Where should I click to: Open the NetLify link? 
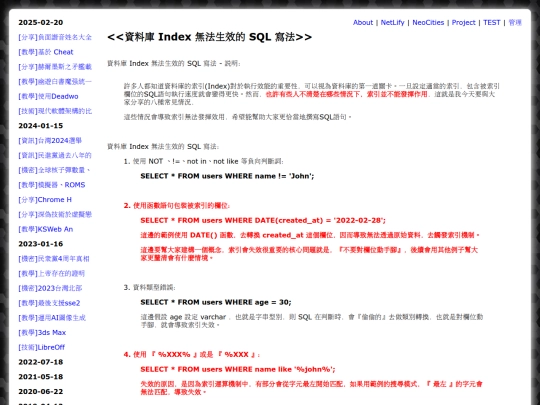[x=392, y=22]
